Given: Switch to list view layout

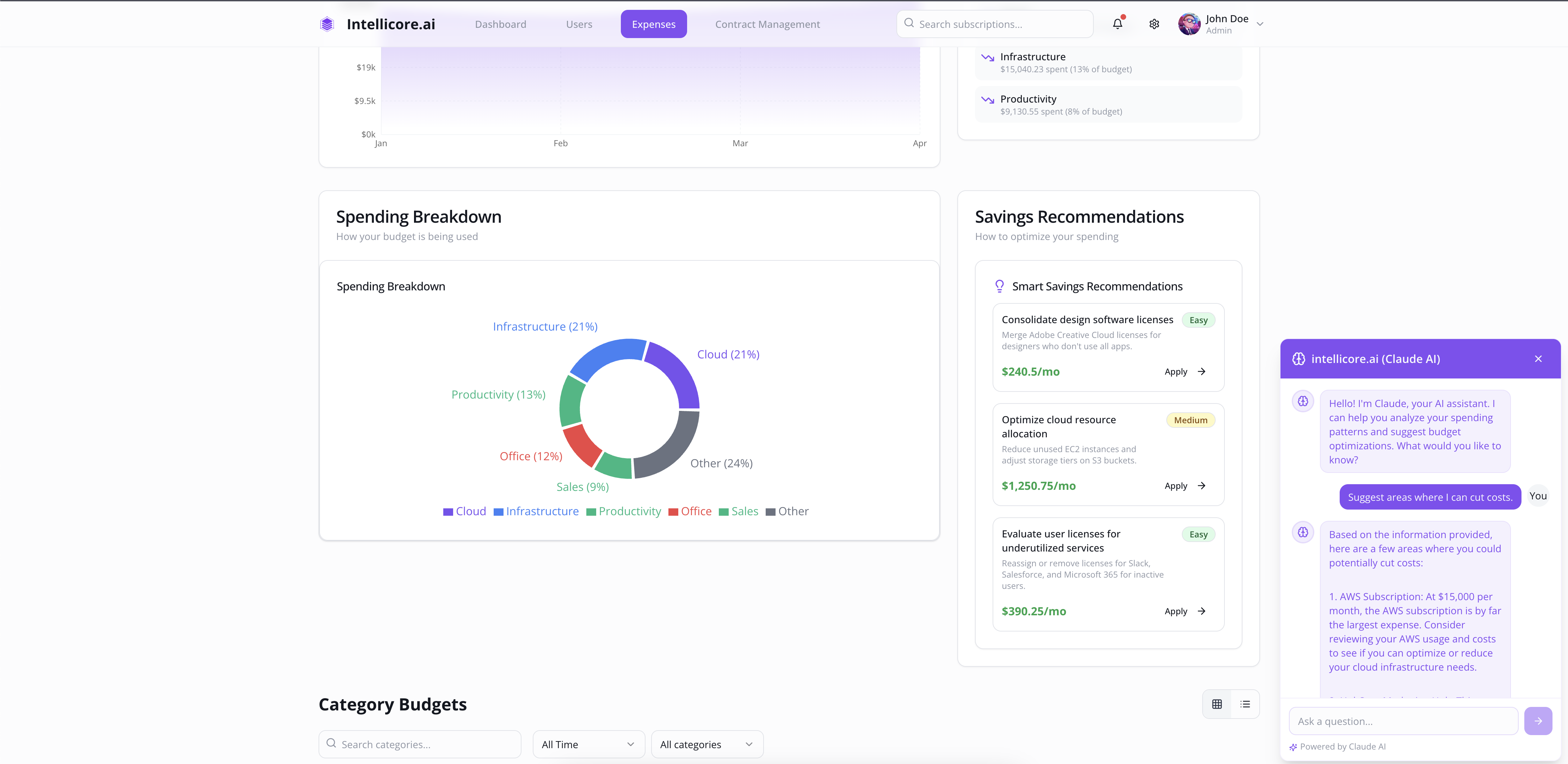Looking at the screenshot, I should [1245, 704].
